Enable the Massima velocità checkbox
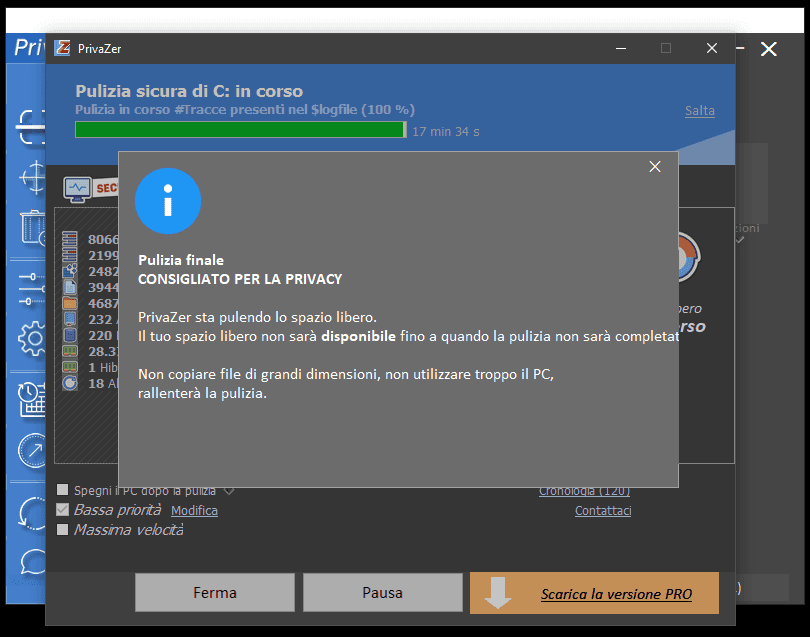 [63, 530]
